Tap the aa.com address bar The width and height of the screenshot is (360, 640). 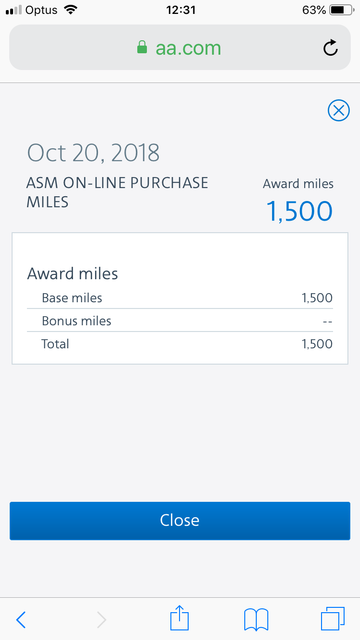pos(180,47)
